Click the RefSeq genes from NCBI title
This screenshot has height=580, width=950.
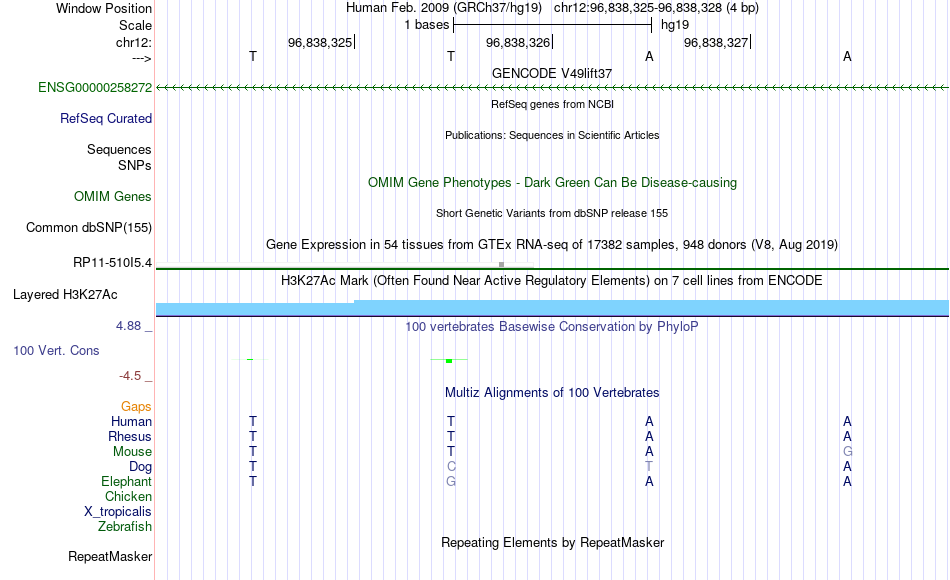point(552,104)
